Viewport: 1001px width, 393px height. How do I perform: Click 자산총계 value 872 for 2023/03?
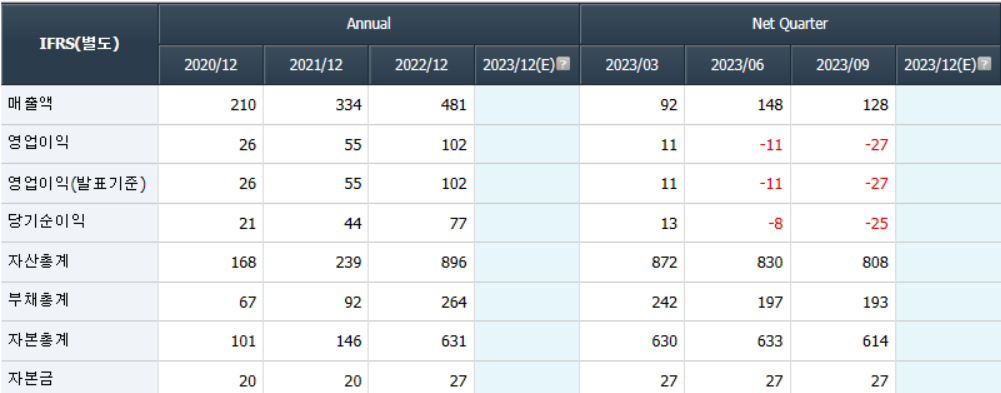665,263
